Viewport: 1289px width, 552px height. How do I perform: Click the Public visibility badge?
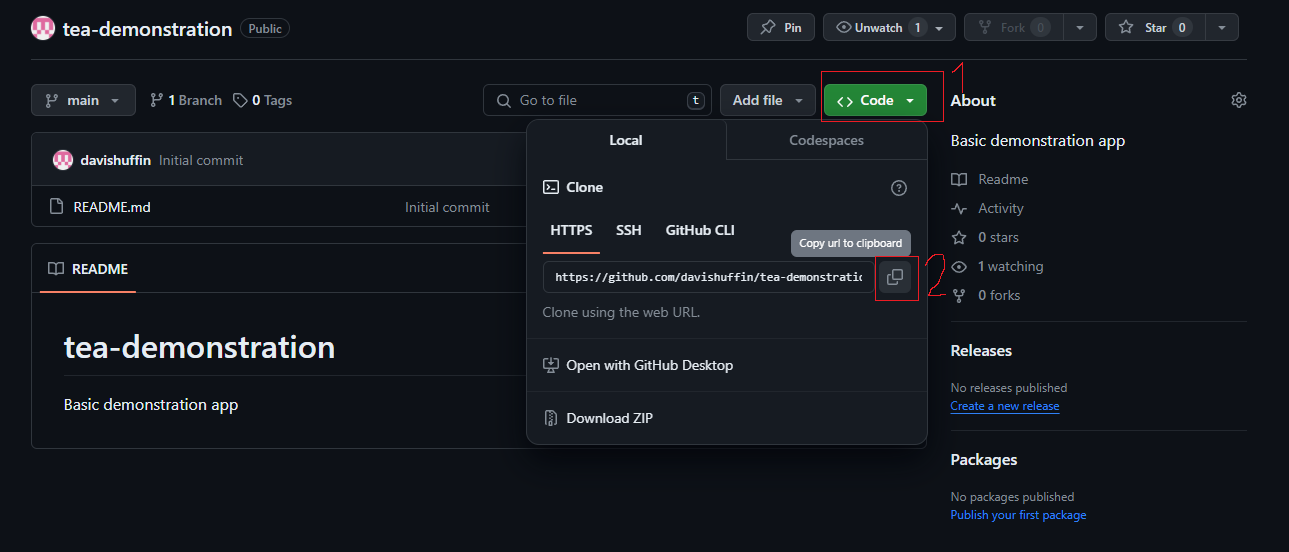pyautogui.click(x=265, y=29)
